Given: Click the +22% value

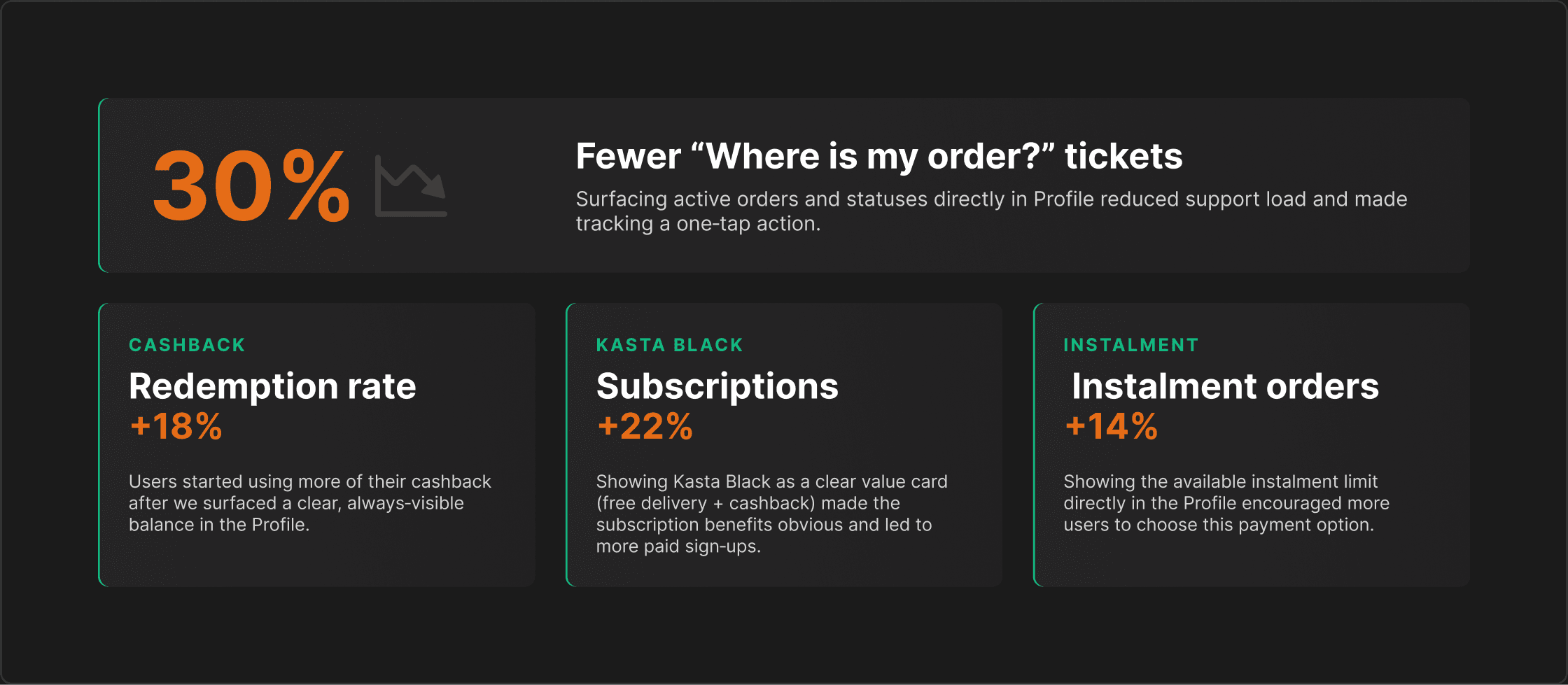Looking at the screenshot, I should click(x=645, y=426).
